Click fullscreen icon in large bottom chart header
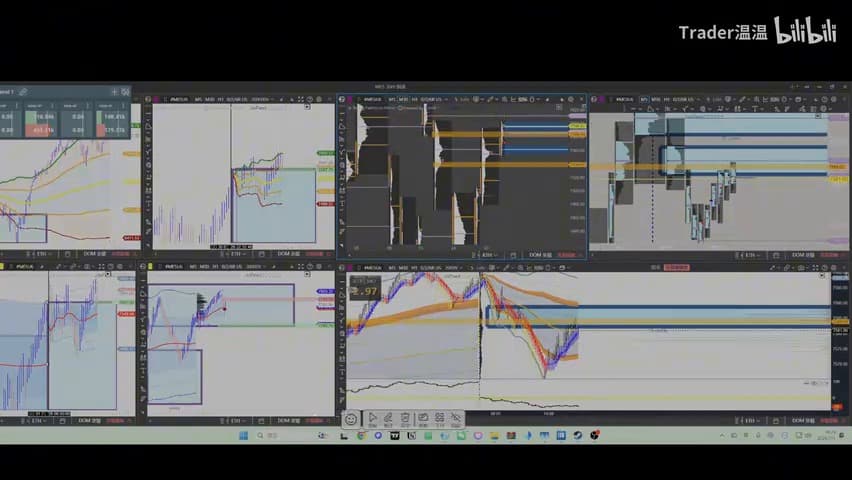 tap(815, 267)
